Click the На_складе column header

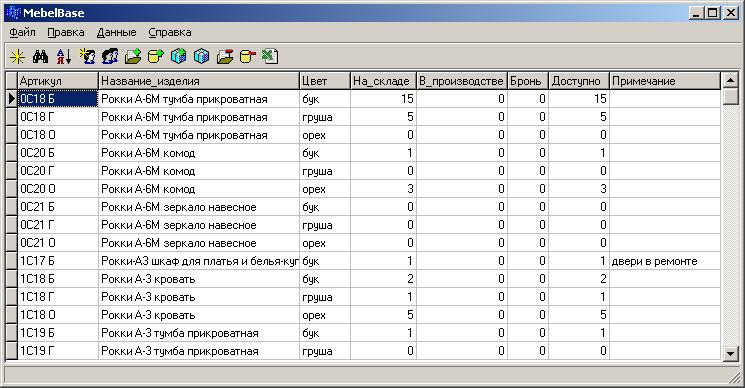click(x=383, y=81)
